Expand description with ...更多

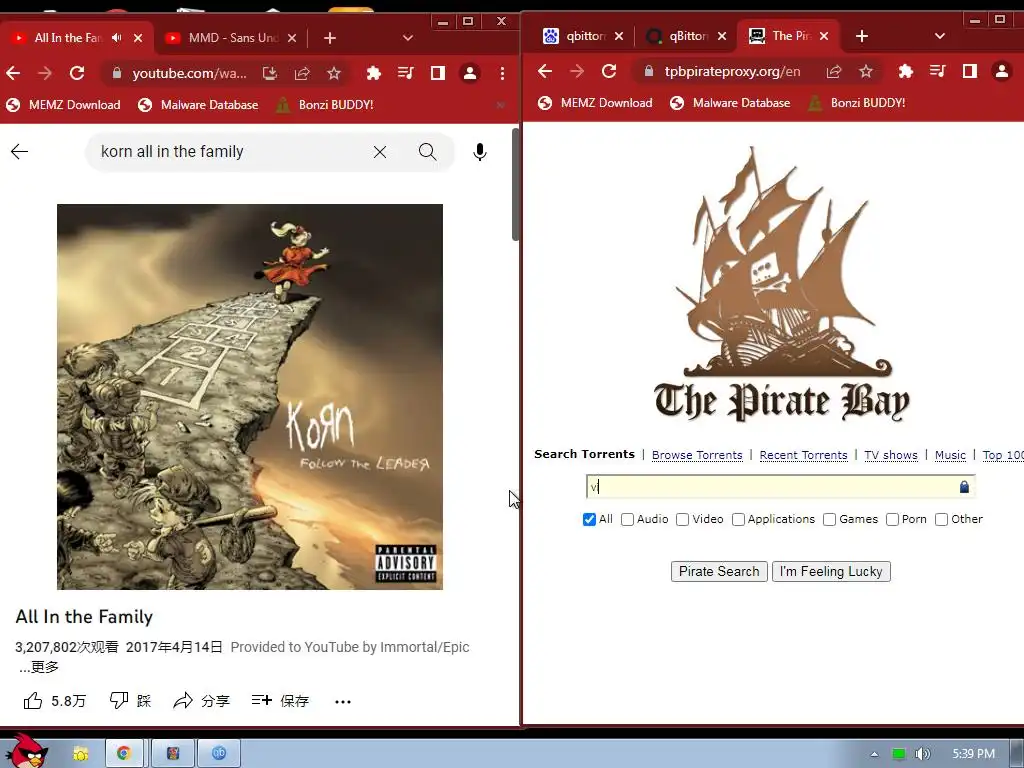(x=39, y=667)
